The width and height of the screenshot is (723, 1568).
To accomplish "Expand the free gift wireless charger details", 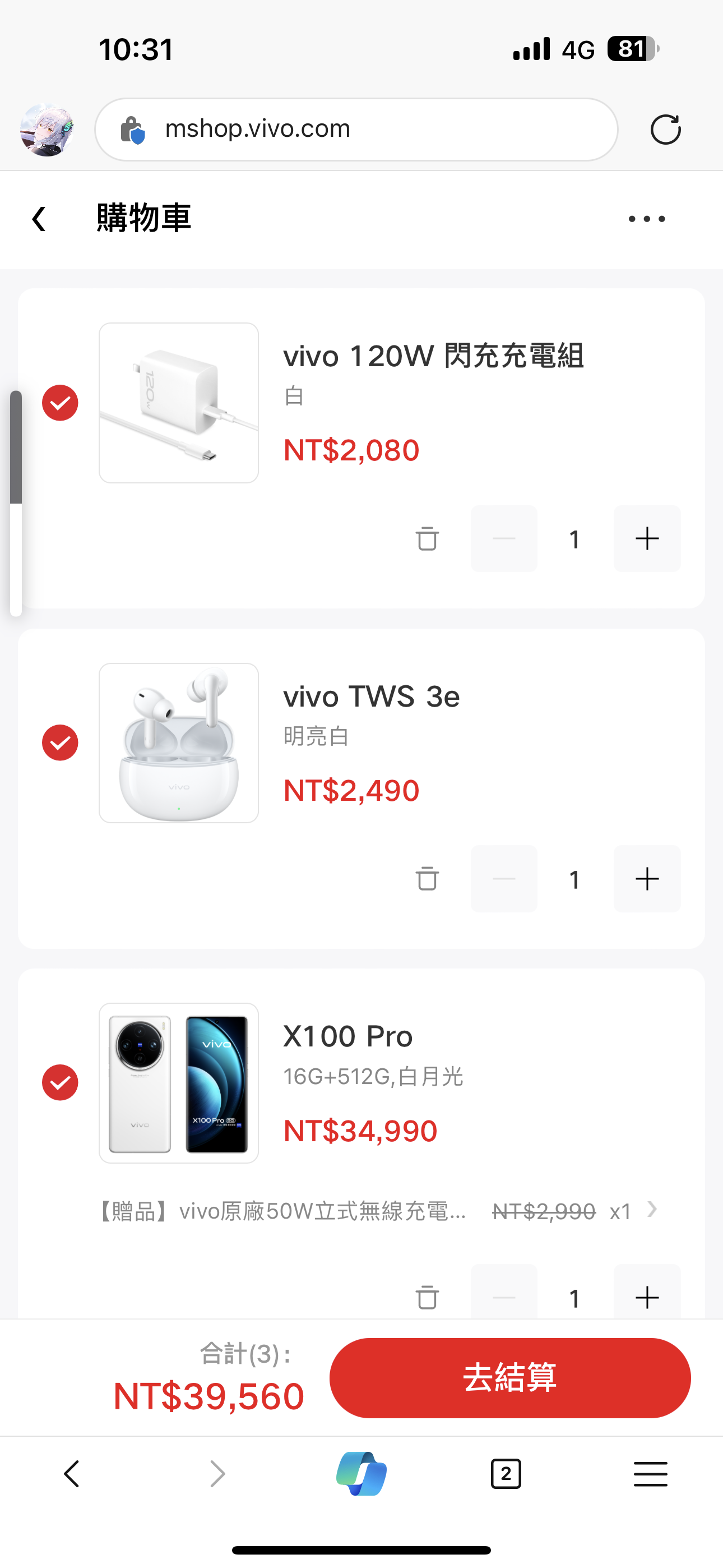I will pos(652,1210).
